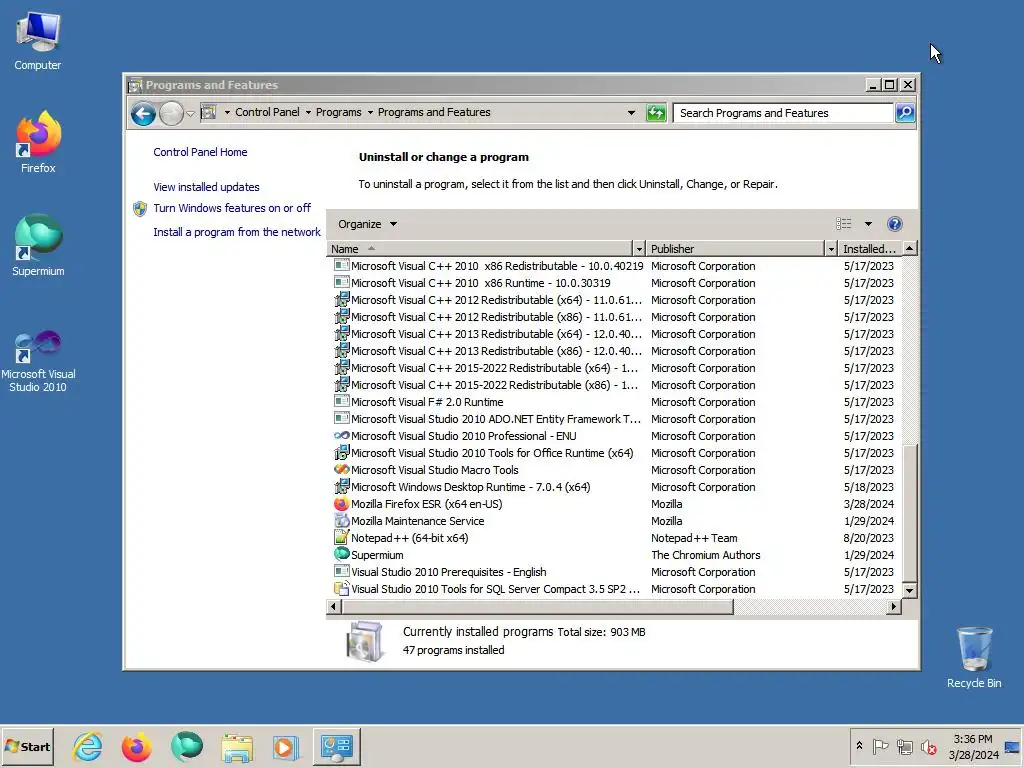Open the view options dropdown arrow
Viewport: 1024px width, 768px height.
coord(868,224)
